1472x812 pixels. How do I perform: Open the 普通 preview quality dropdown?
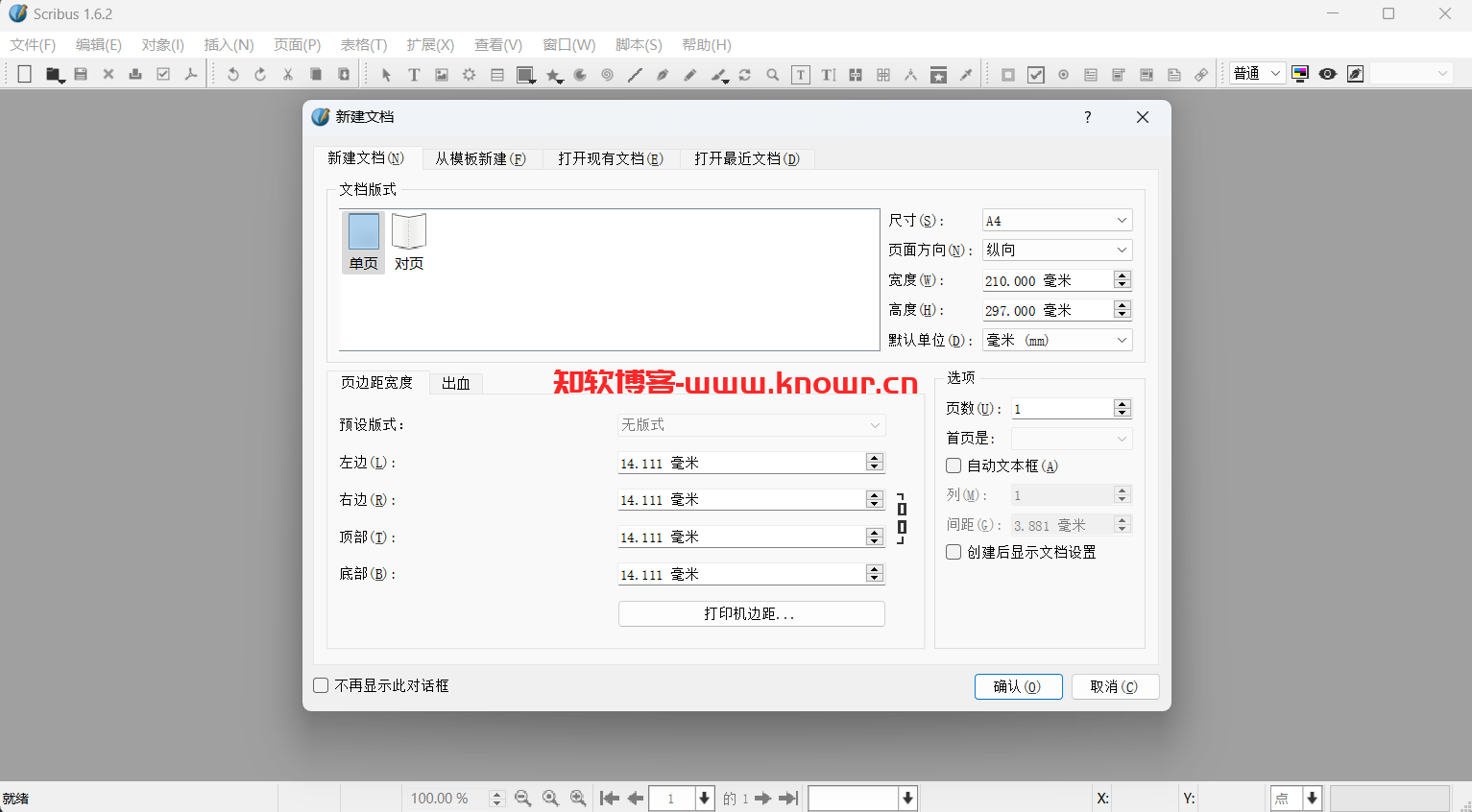1257,74
